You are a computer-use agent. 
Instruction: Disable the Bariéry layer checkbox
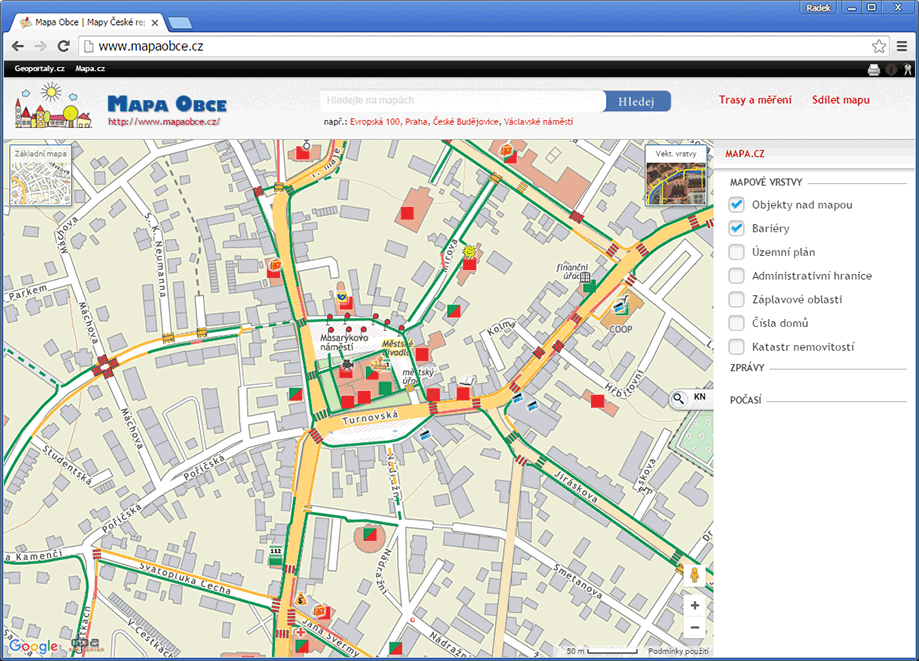pyautogui.click(x=737, y=228)
